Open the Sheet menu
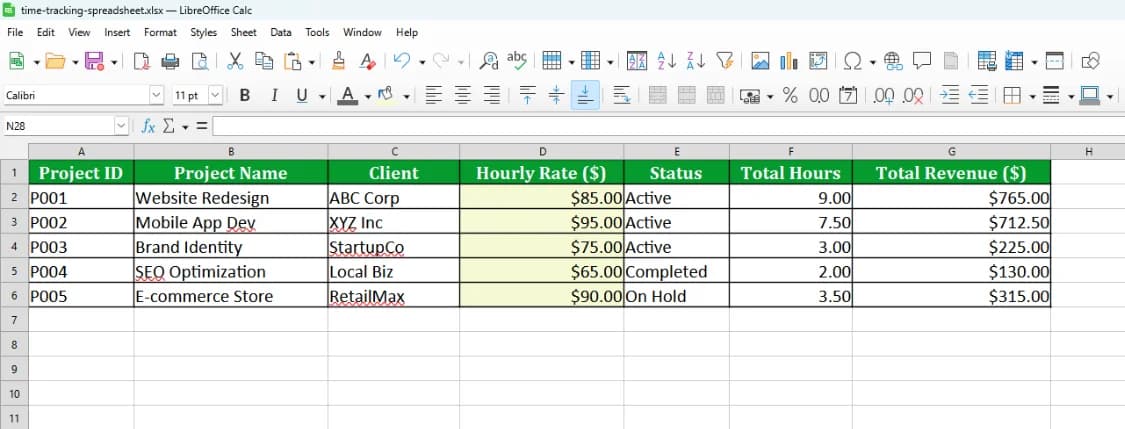 [x=244, y=32]
